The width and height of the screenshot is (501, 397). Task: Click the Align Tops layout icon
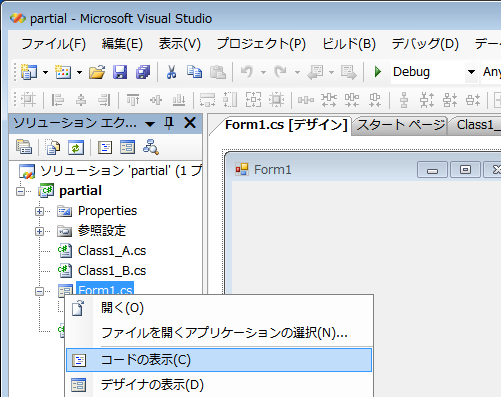[133, 100]
